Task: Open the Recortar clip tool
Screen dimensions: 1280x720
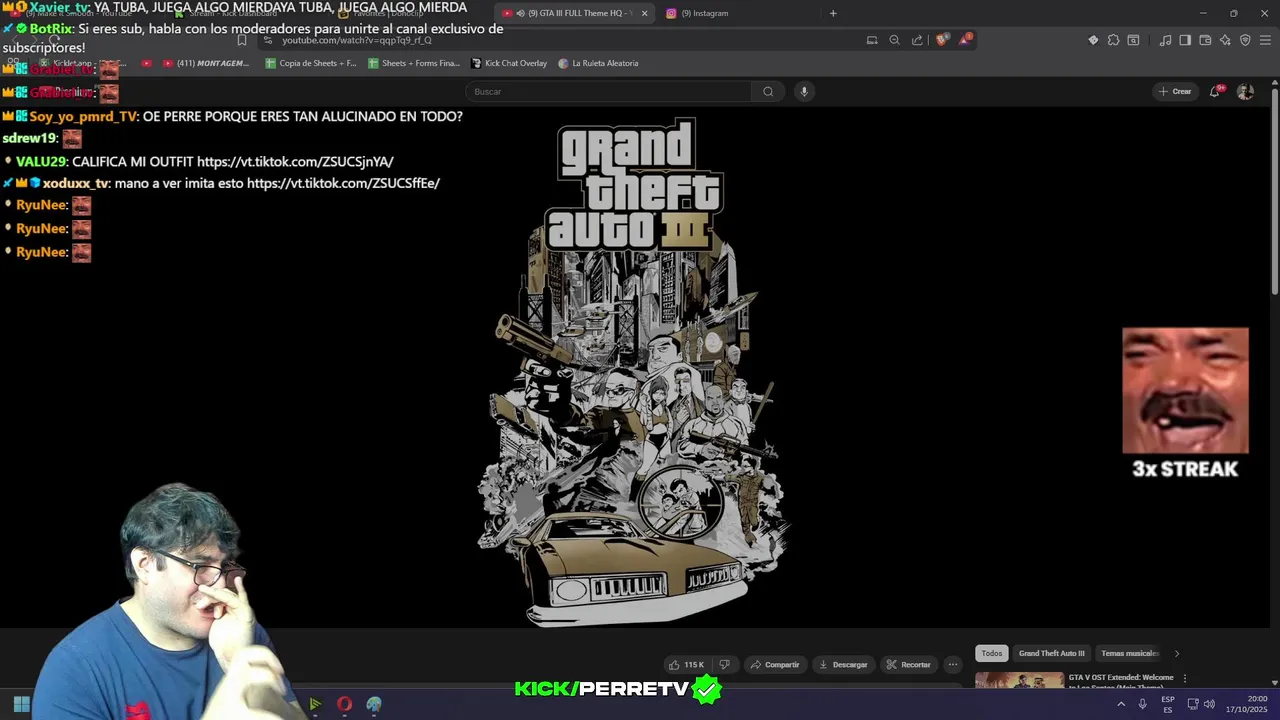Action: pyautogui.click(x=908, y=665)
